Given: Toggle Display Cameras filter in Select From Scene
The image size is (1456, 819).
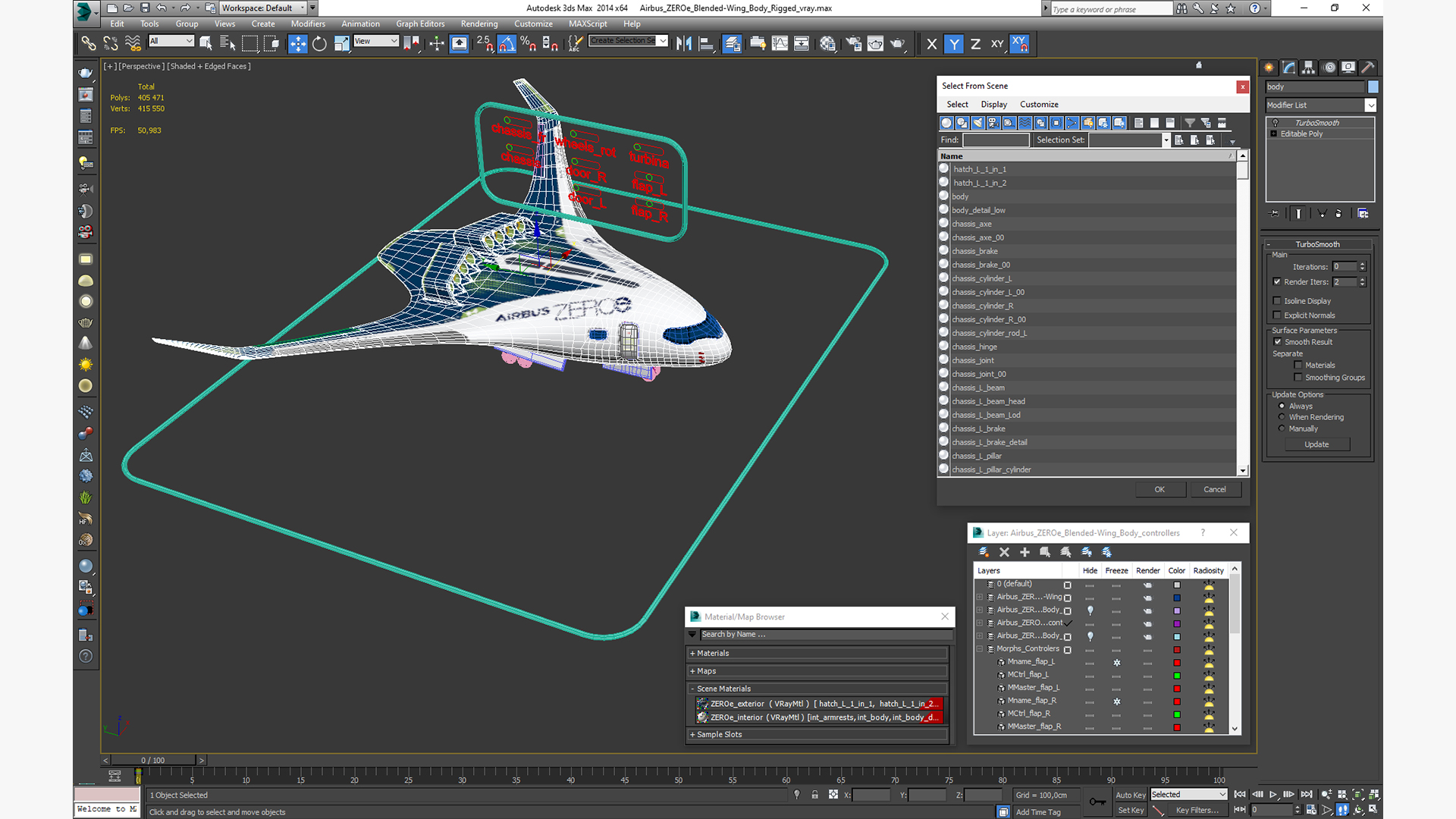Looking at the screenshot, I should (993, 123).
